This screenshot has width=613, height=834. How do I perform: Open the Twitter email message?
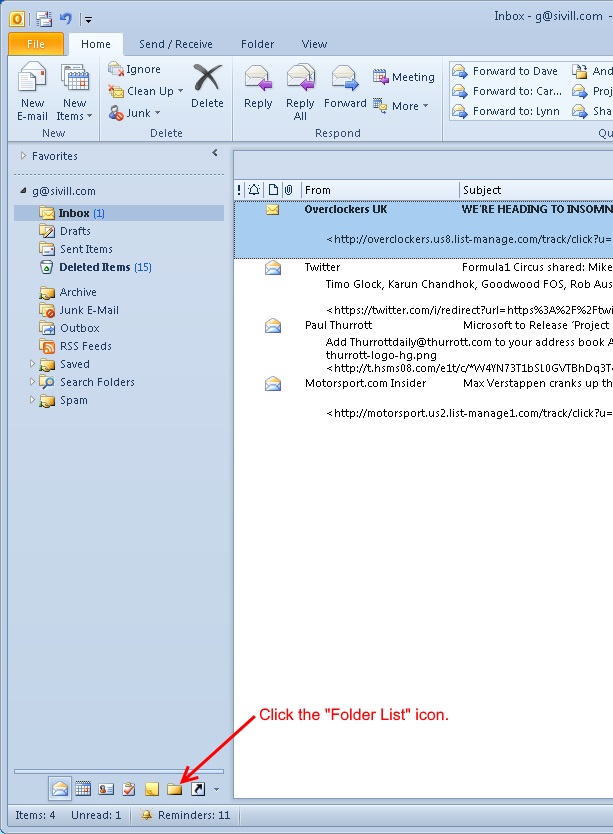click(424, 288)
